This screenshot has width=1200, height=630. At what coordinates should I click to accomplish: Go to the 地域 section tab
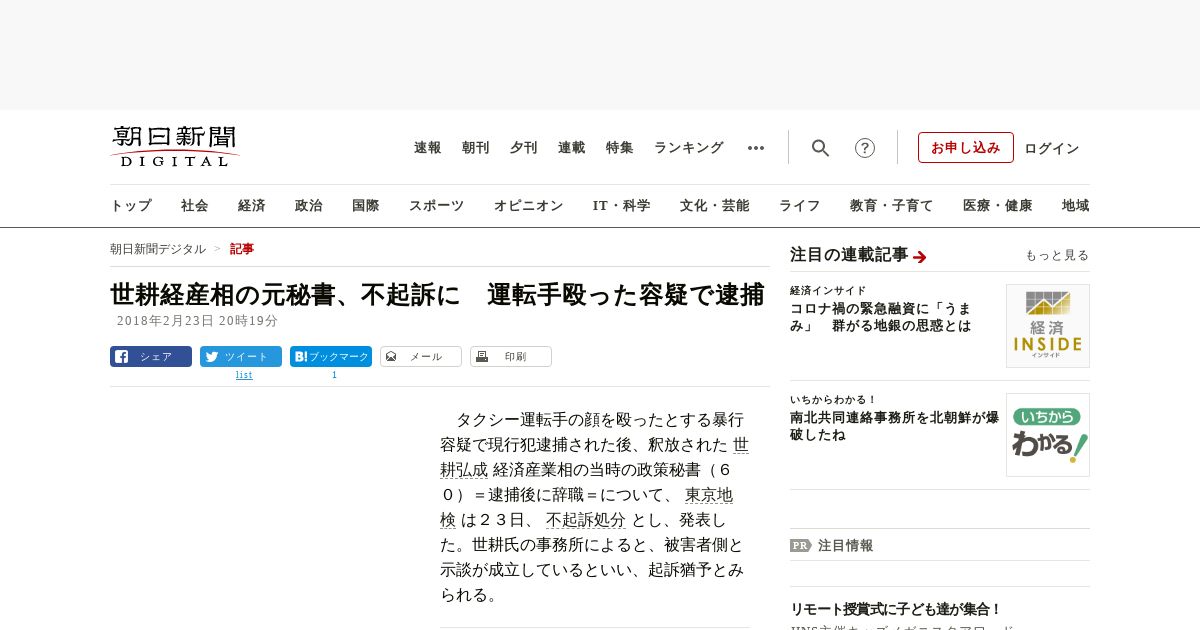click(1076, 206)
